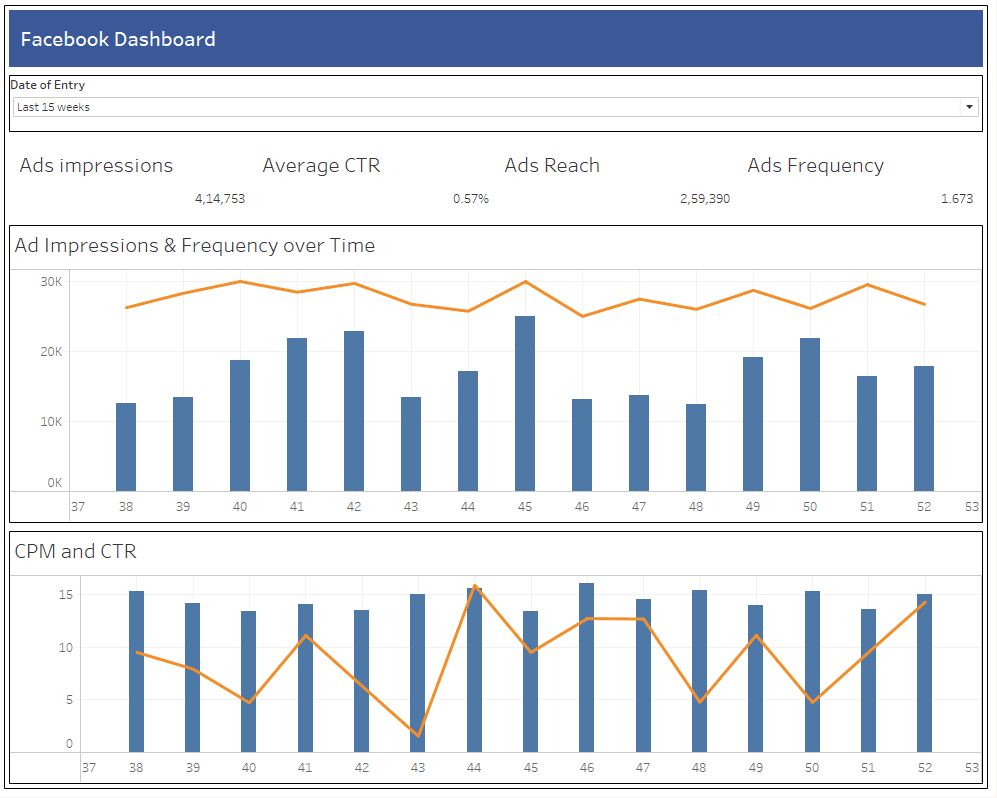Click the 10K label on impressions axis
Image resolution: width=997 pixels, height=798 pixels.
[52, 422]
